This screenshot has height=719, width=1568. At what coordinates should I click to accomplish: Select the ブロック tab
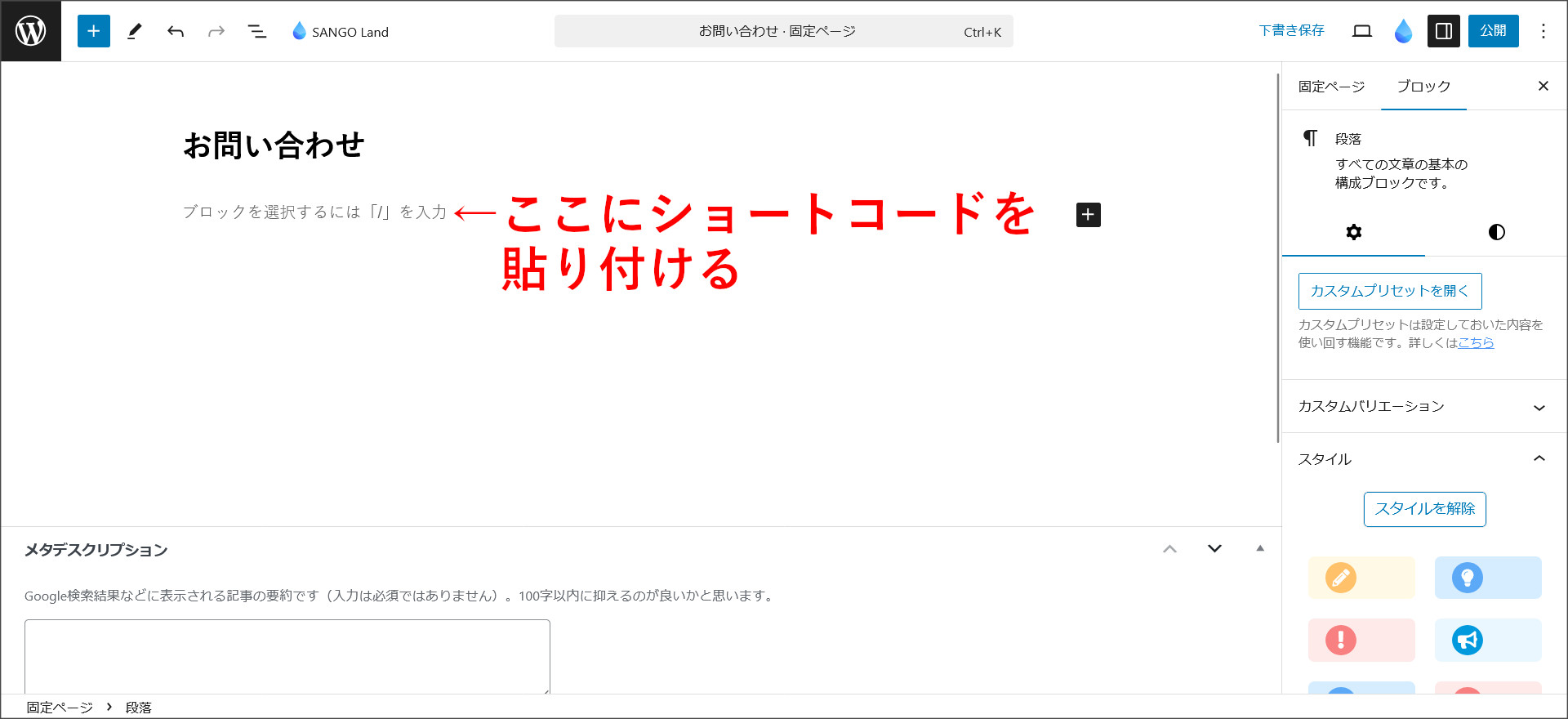point(1423,87)
